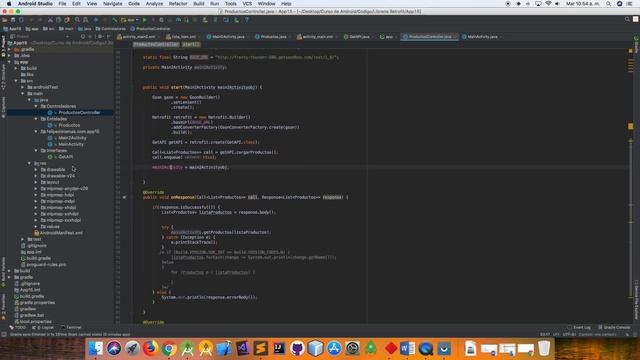Expand the drawable folder
640x360 pixels.
(36, 169)
